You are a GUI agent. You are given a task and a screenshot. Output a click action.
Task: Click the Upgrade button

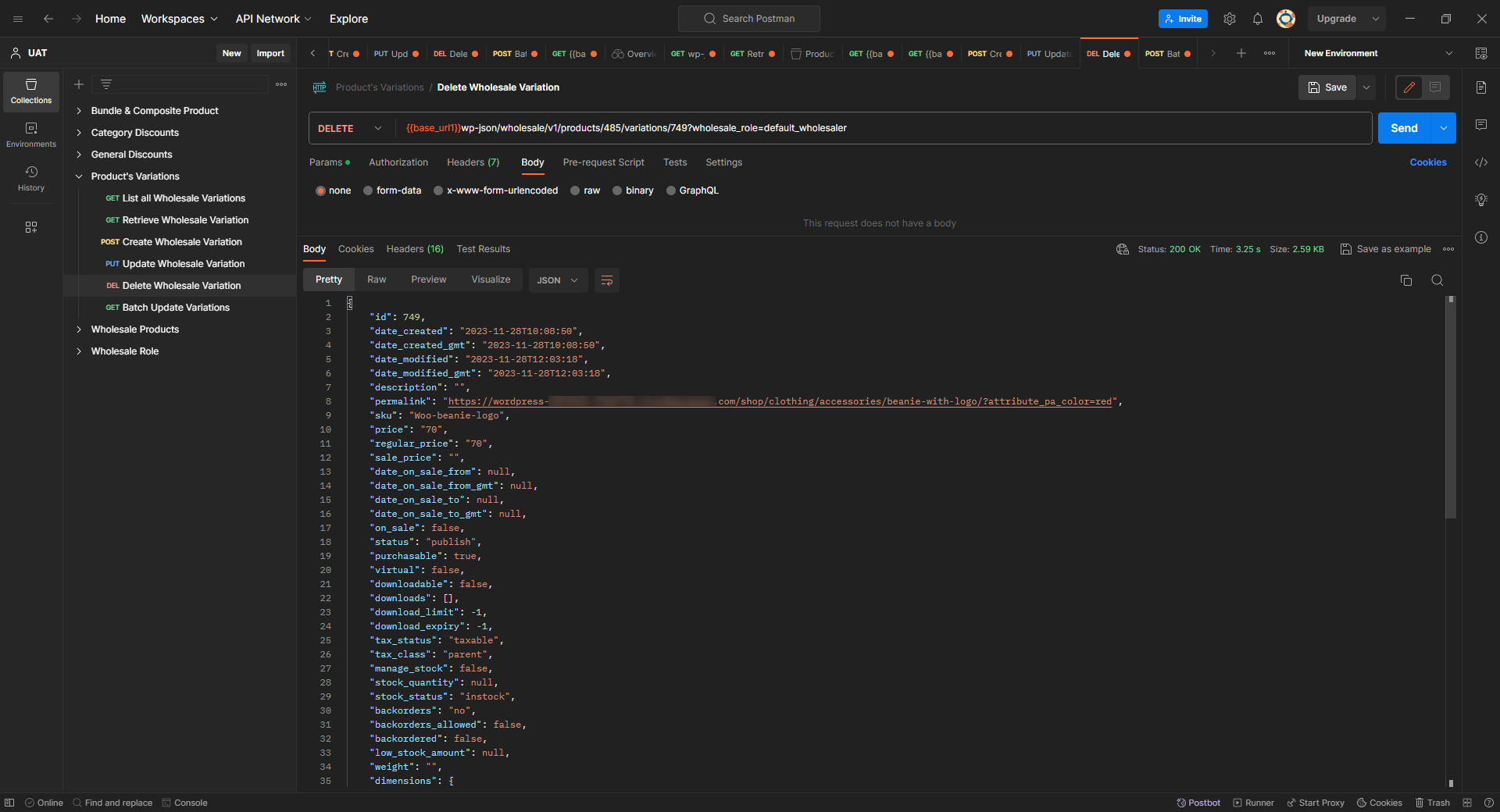1337,19
